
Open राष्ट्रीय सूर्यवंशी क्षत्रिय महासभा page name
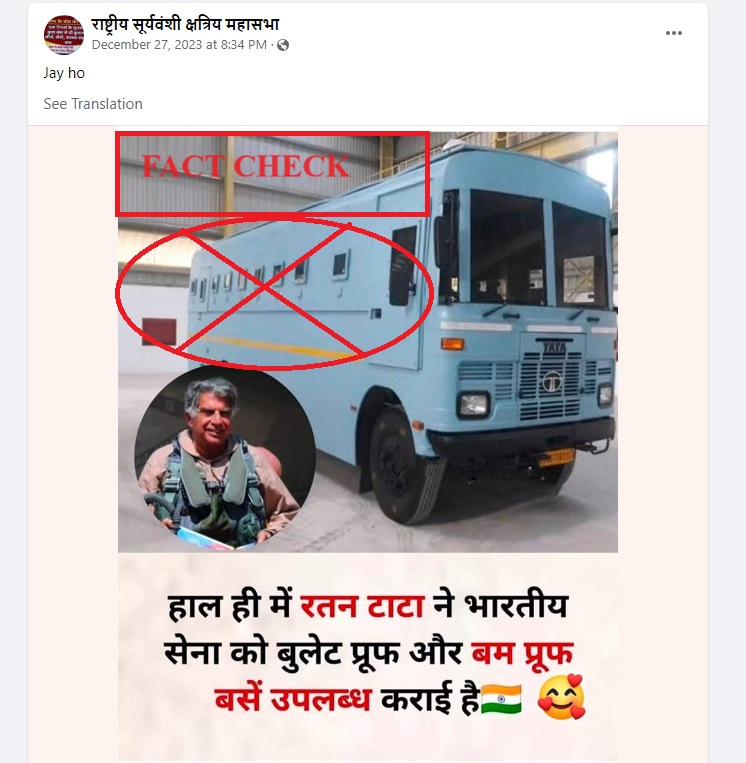[x=185, y=24]
